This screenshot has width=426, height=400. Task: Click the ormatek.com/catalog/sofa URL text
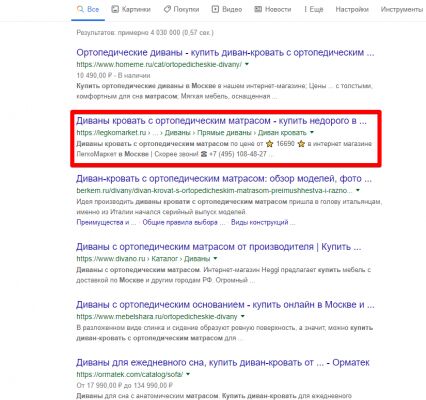[x=130, y=375]
